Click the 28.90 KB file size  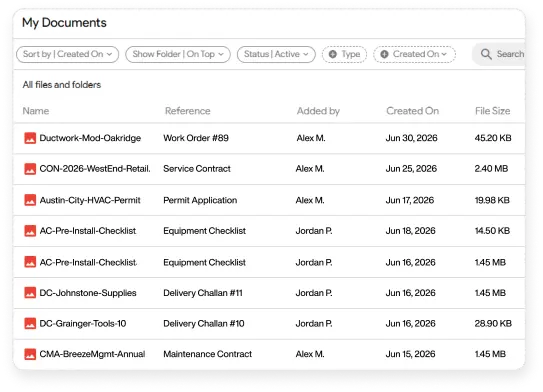coord(493,323)
